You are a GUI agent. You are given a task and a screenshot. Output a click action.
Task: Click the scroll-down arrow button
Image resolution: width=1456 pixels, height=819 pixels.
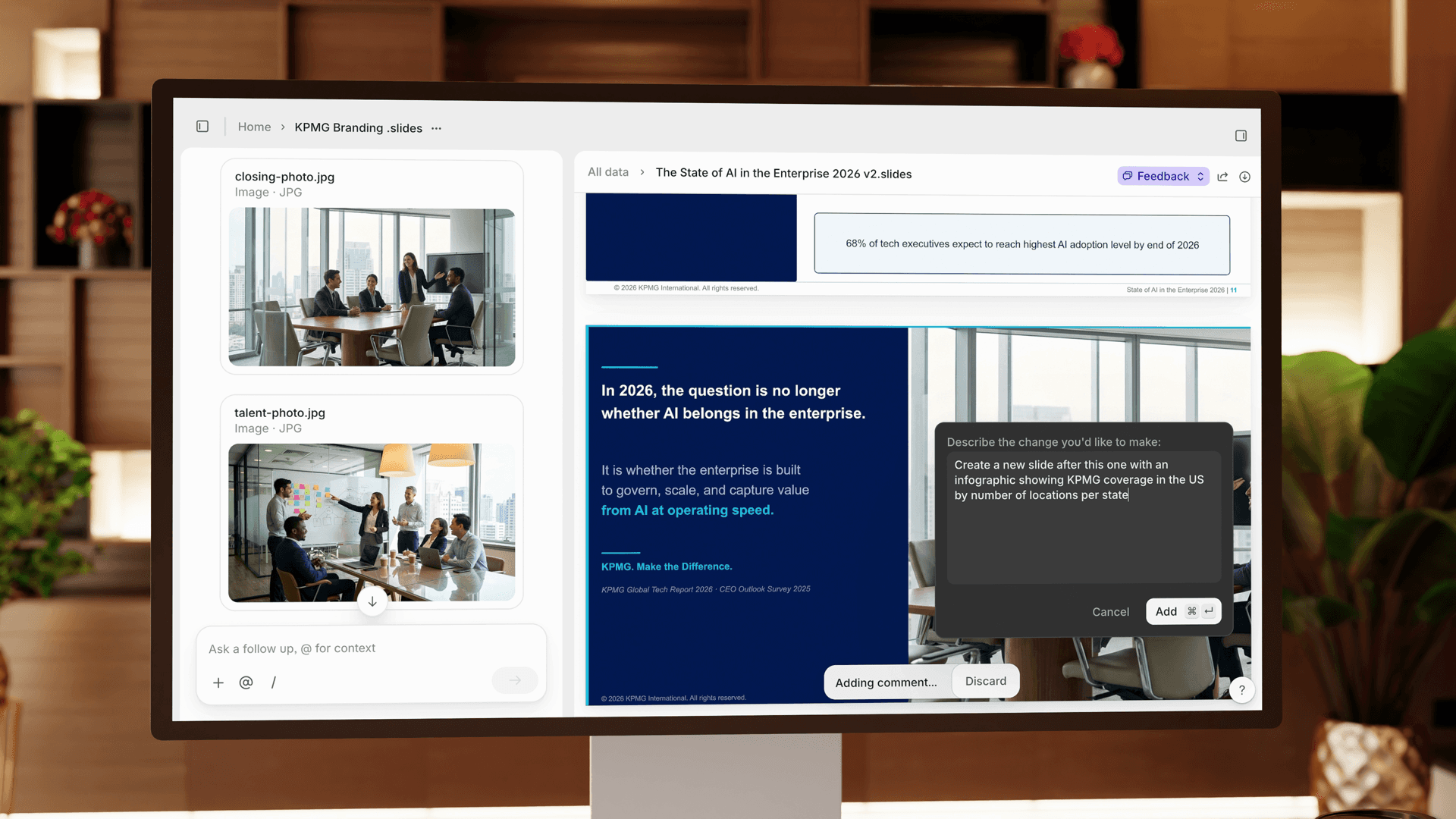point(372,601)
